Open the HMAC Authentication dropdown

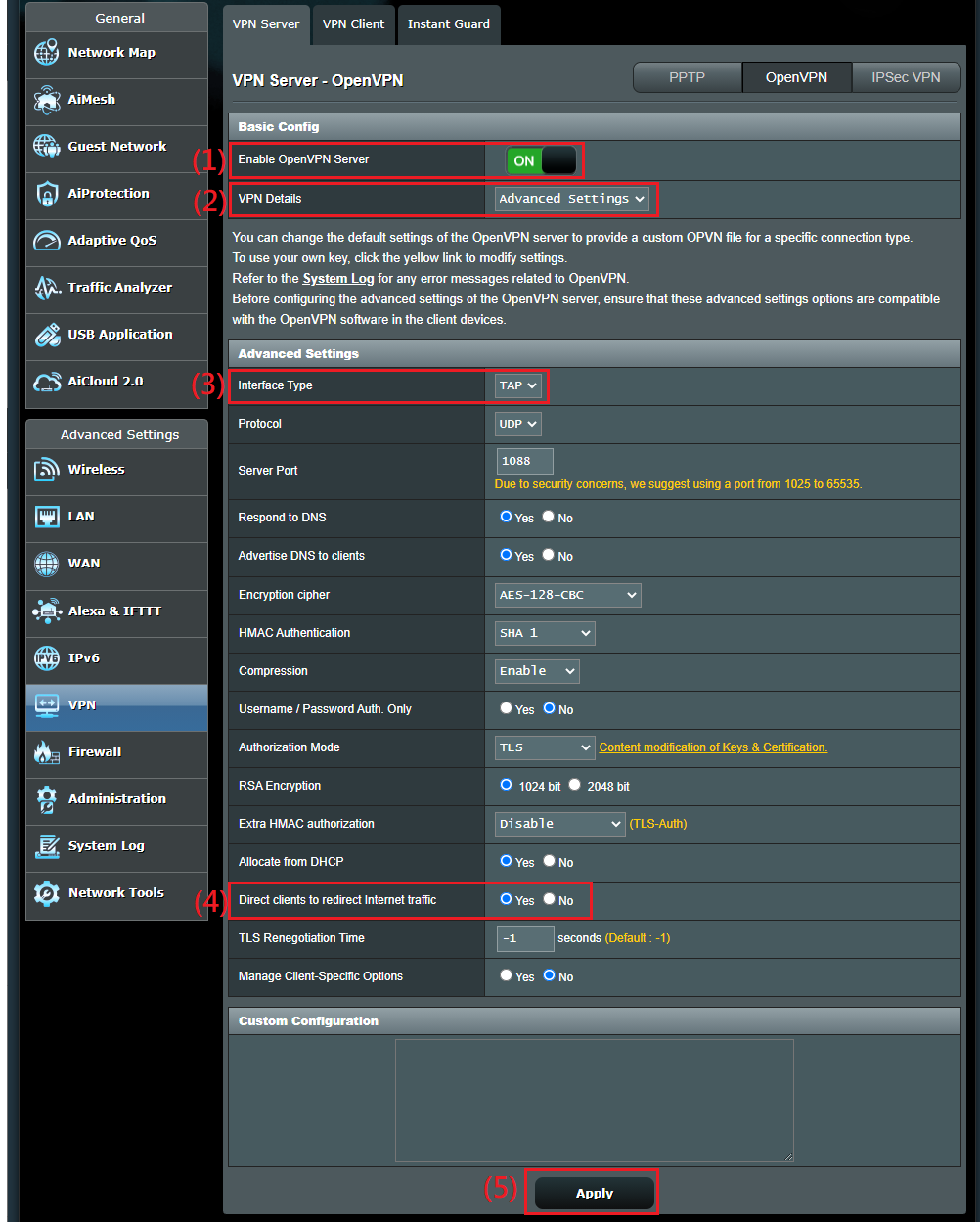tap(545, 633)
